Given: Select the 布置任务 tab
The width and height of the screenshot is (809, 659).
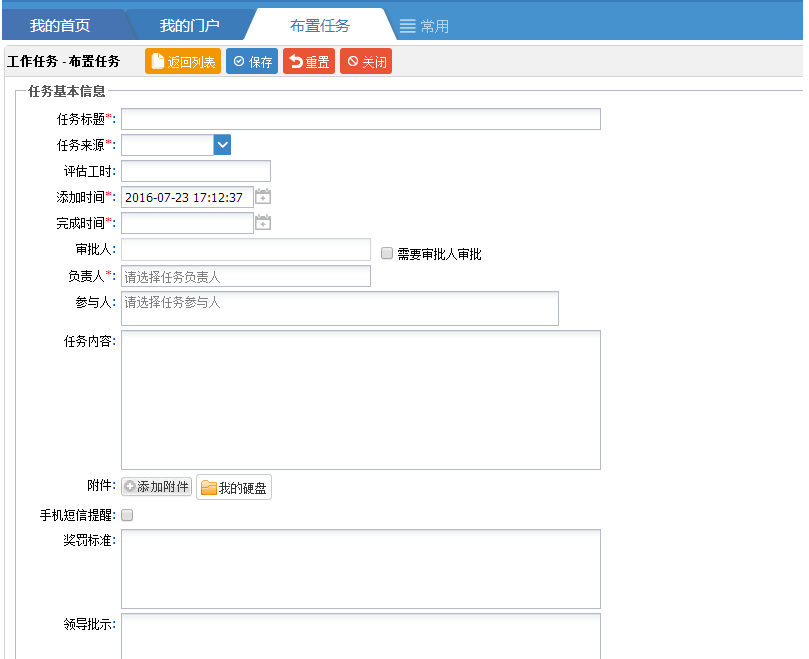Looking at the screenshot, I should 320,25.
